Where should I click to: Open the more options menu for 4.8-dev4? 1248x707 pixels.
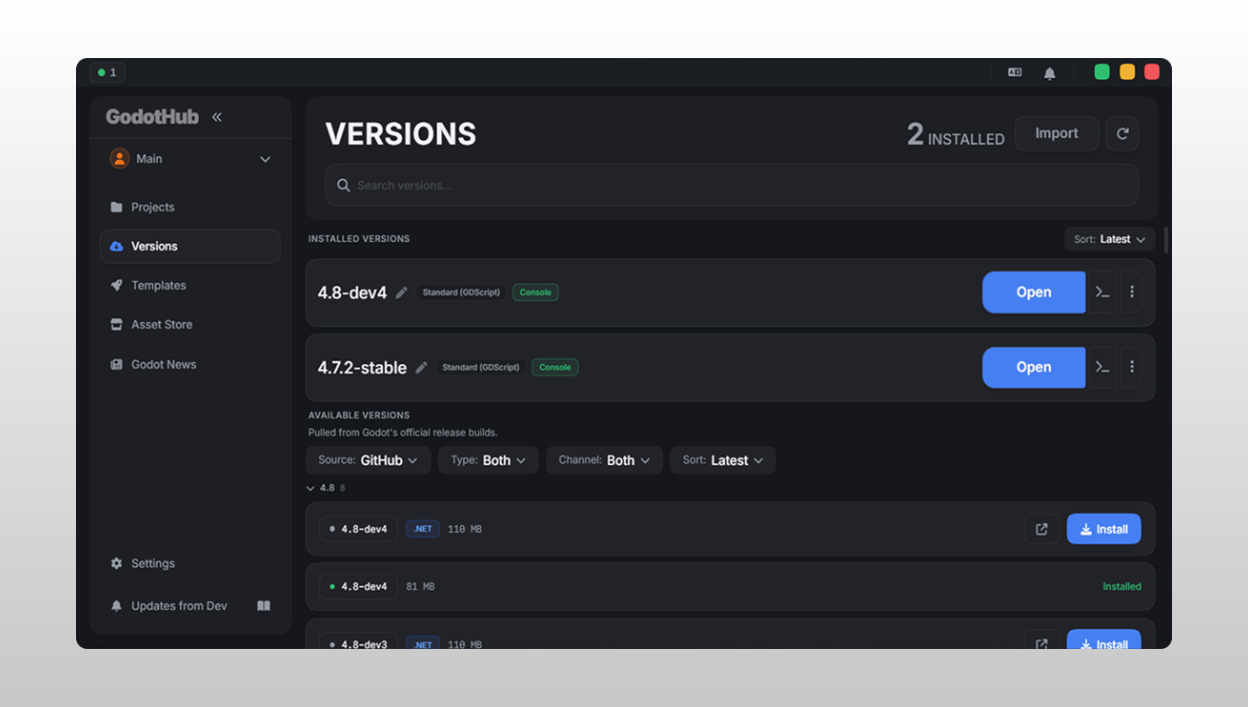[1132, 292]
